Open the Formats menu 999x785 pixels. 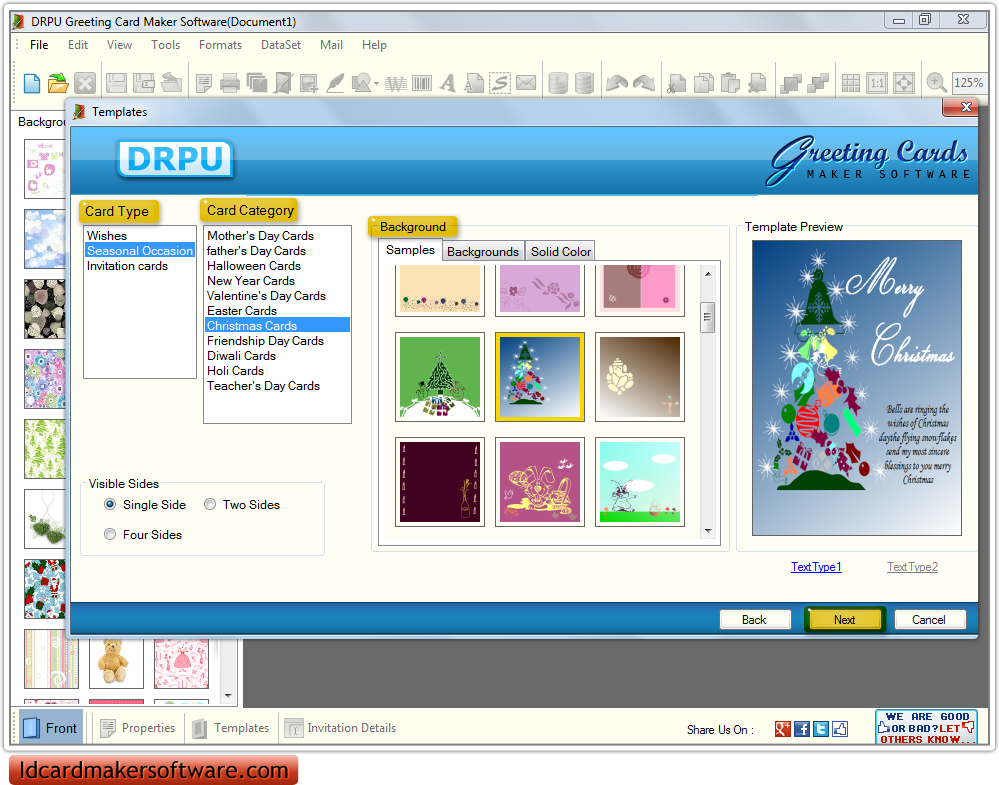219,45
